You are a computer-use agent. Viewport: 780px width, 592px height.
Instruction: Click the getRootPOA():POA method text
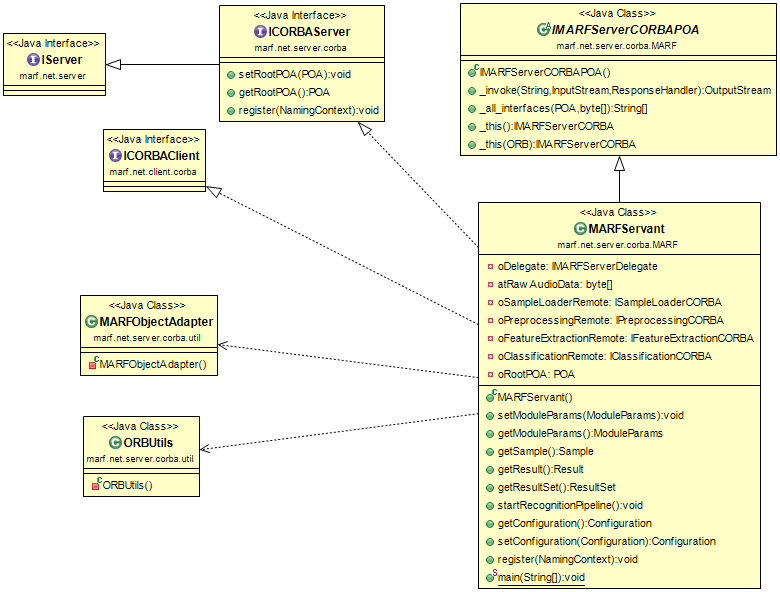284,93
